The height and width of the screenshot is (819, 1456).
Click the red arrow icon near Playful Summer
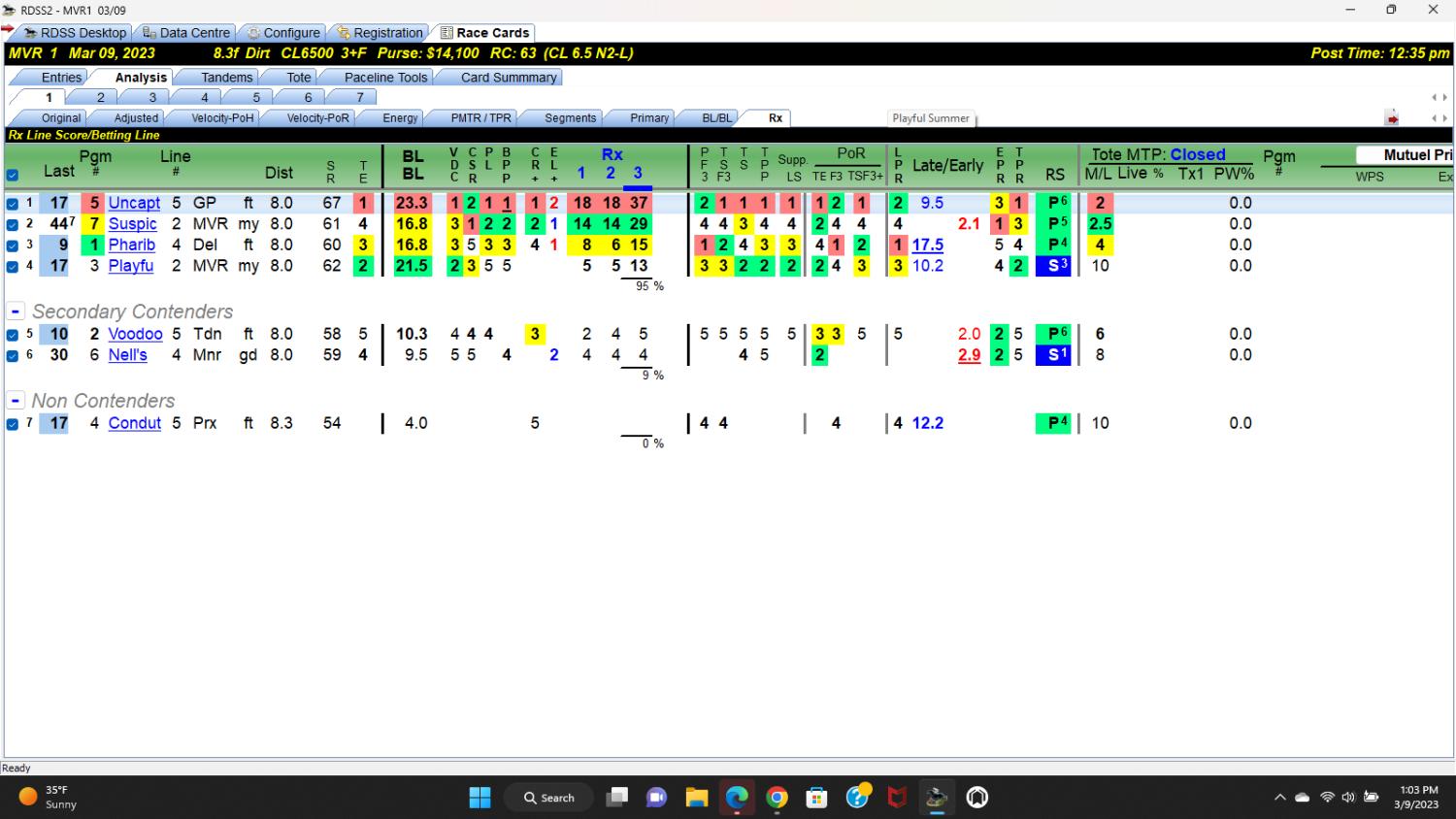coord(1392,118)
